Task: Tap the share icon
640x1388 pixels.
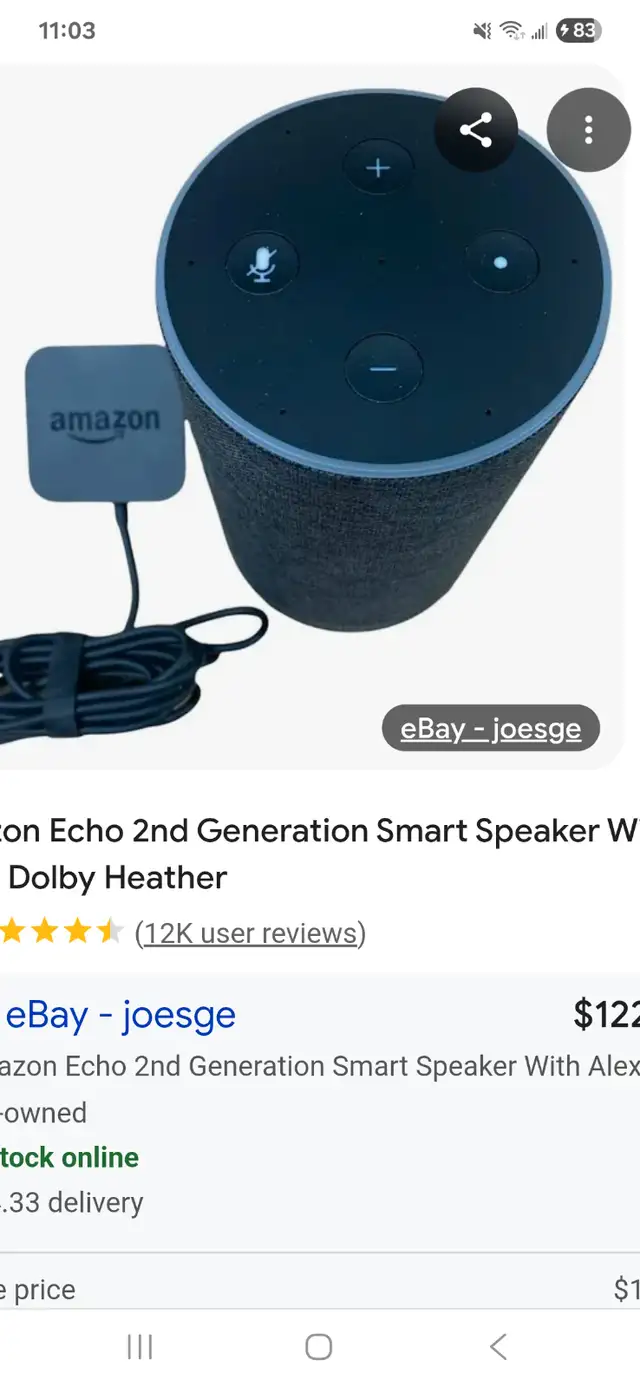Action: (x=476, y=130)
